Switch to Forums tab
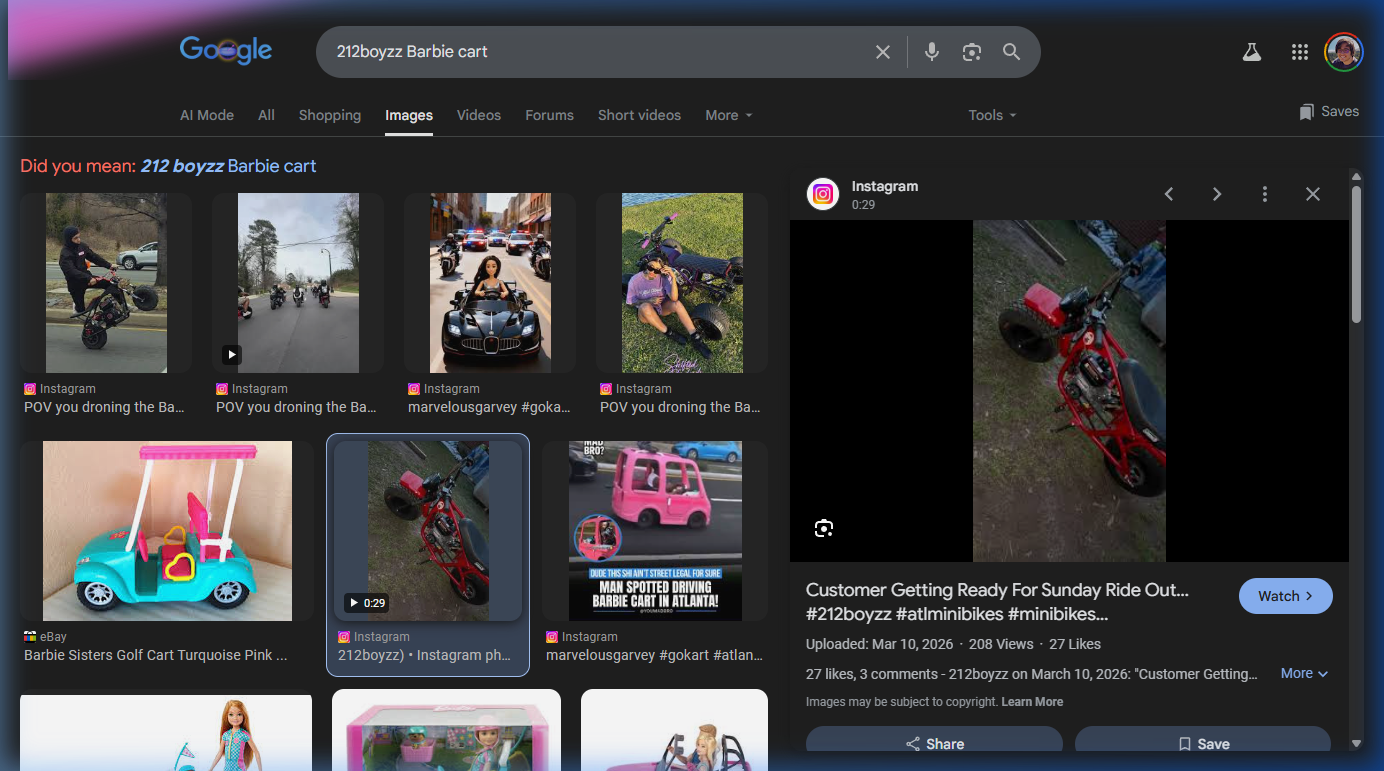 (549, 115)
